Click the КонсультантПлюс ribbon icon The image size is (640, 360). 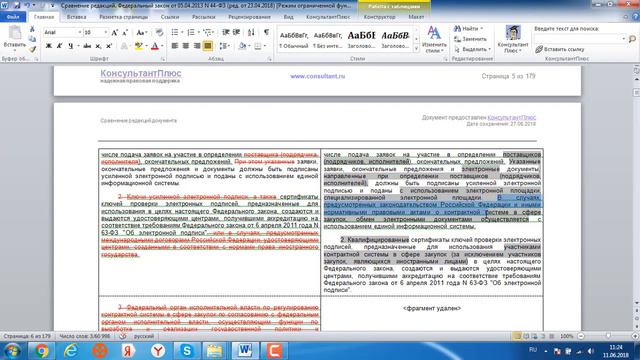click(513, 39)
